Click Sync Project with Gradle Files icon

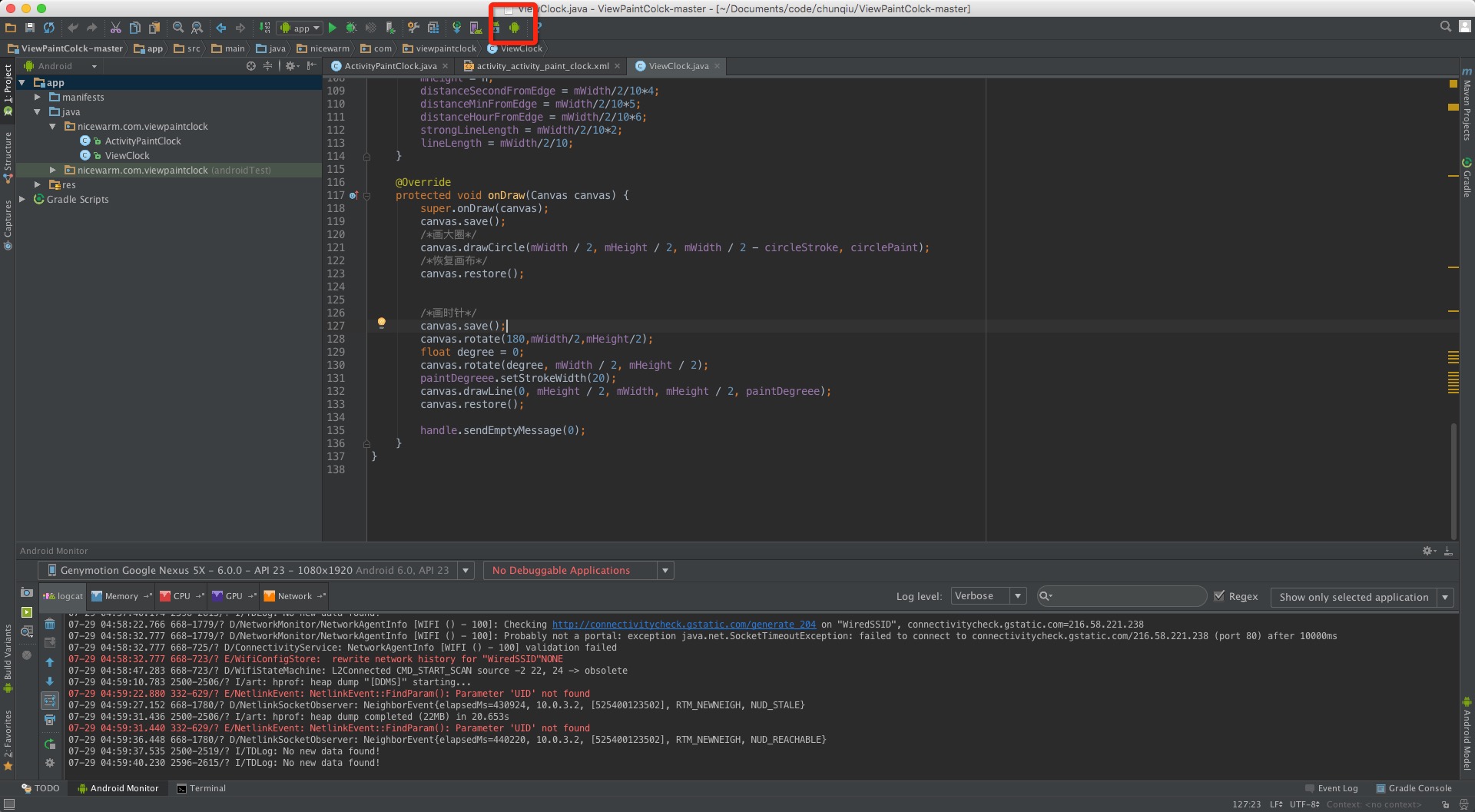pyautogui.click(x=457, y=28)
